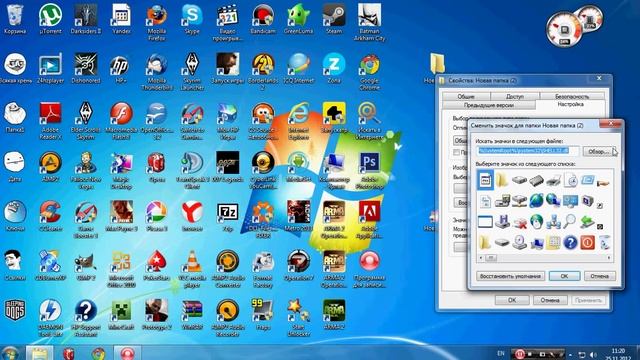Select the WinRAR desktop icon
Image resolution: width=640 pixels, height=360 pixels.
192,315
